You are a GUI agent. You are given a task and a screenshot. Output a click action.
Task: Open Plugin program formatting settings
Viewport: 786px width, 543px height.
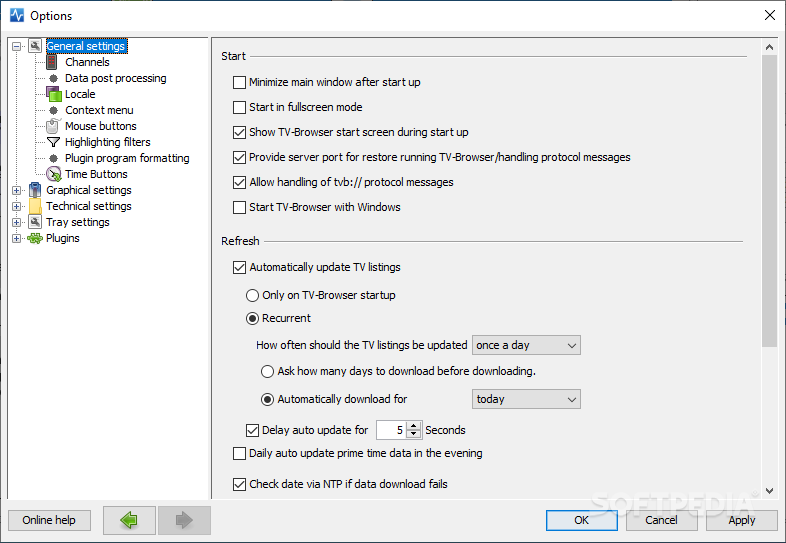coord(127,158)
